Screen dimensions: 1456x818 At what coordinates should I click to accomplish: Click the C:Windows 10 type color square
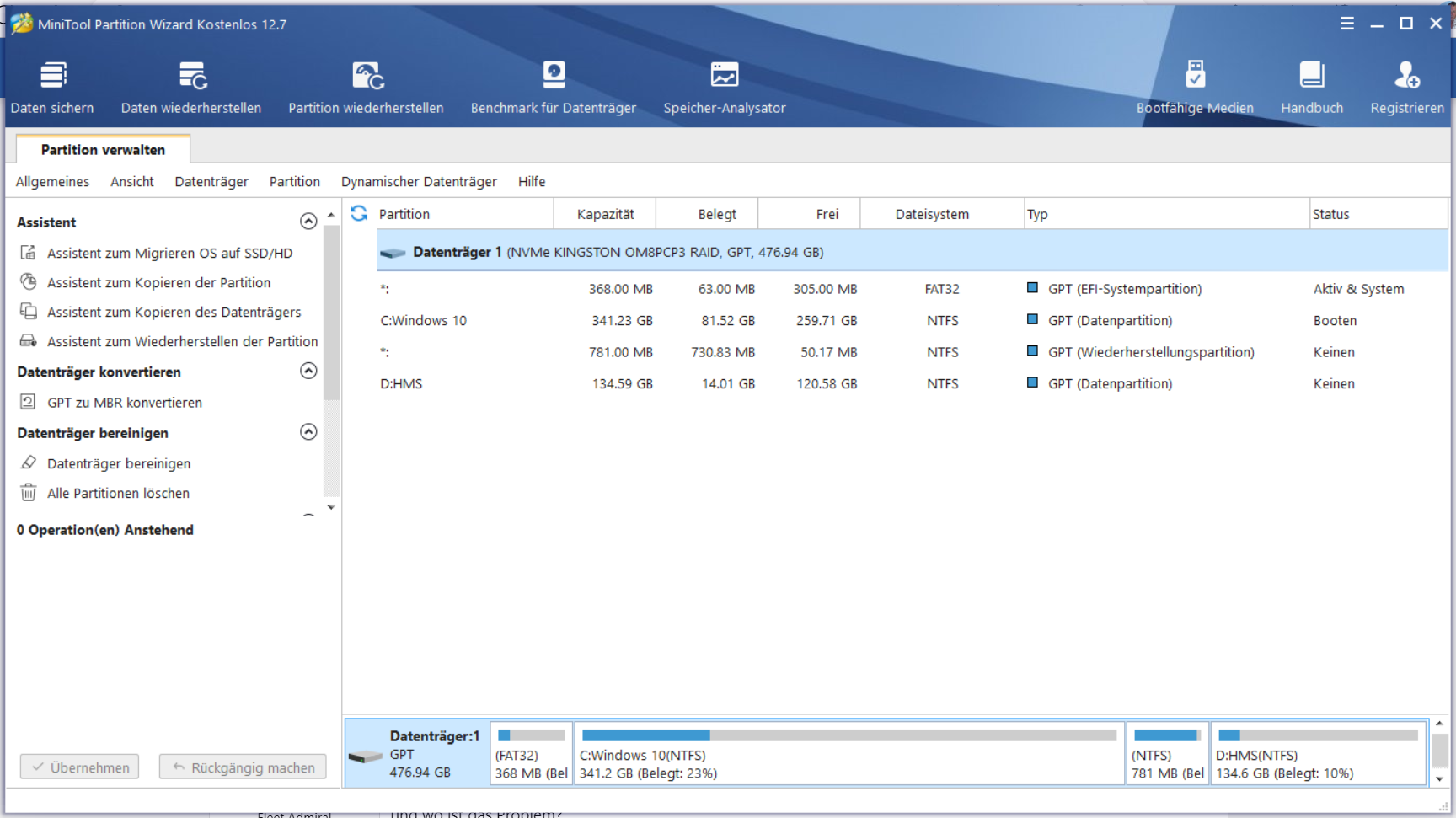pyautogui.click(x=1032, y=319)
